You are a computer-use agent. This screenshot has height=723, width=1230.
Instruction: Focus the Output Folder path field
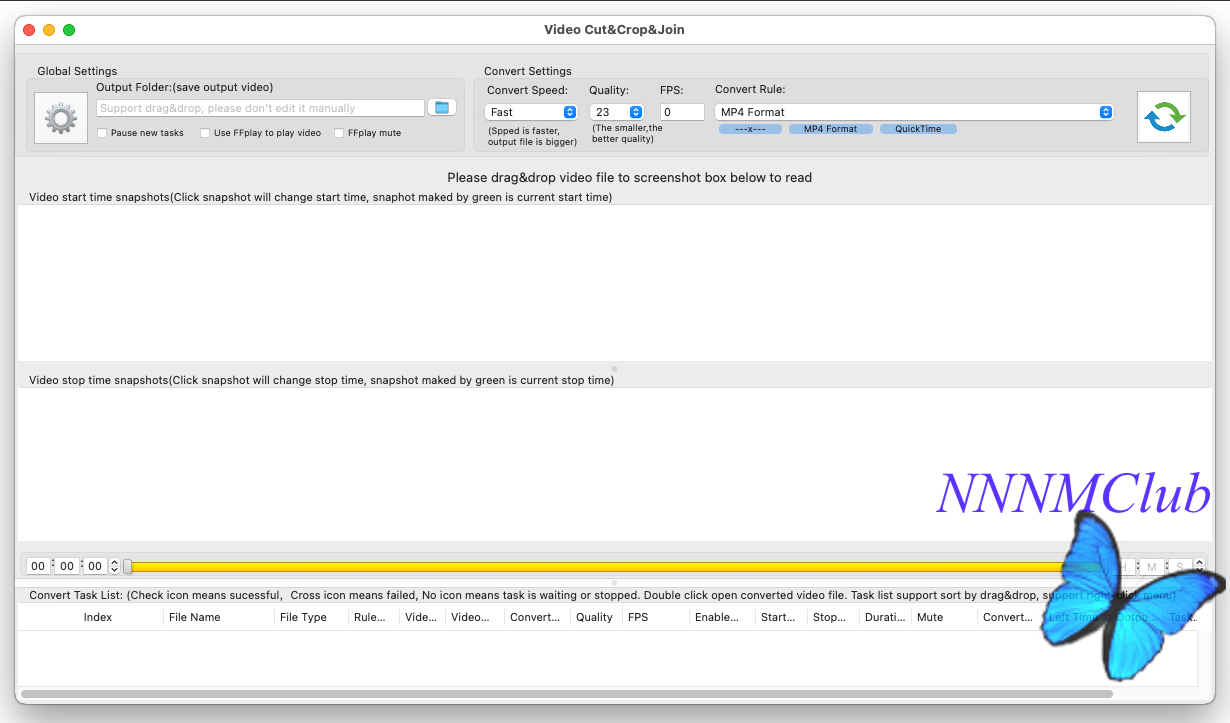tap(260, 108)
